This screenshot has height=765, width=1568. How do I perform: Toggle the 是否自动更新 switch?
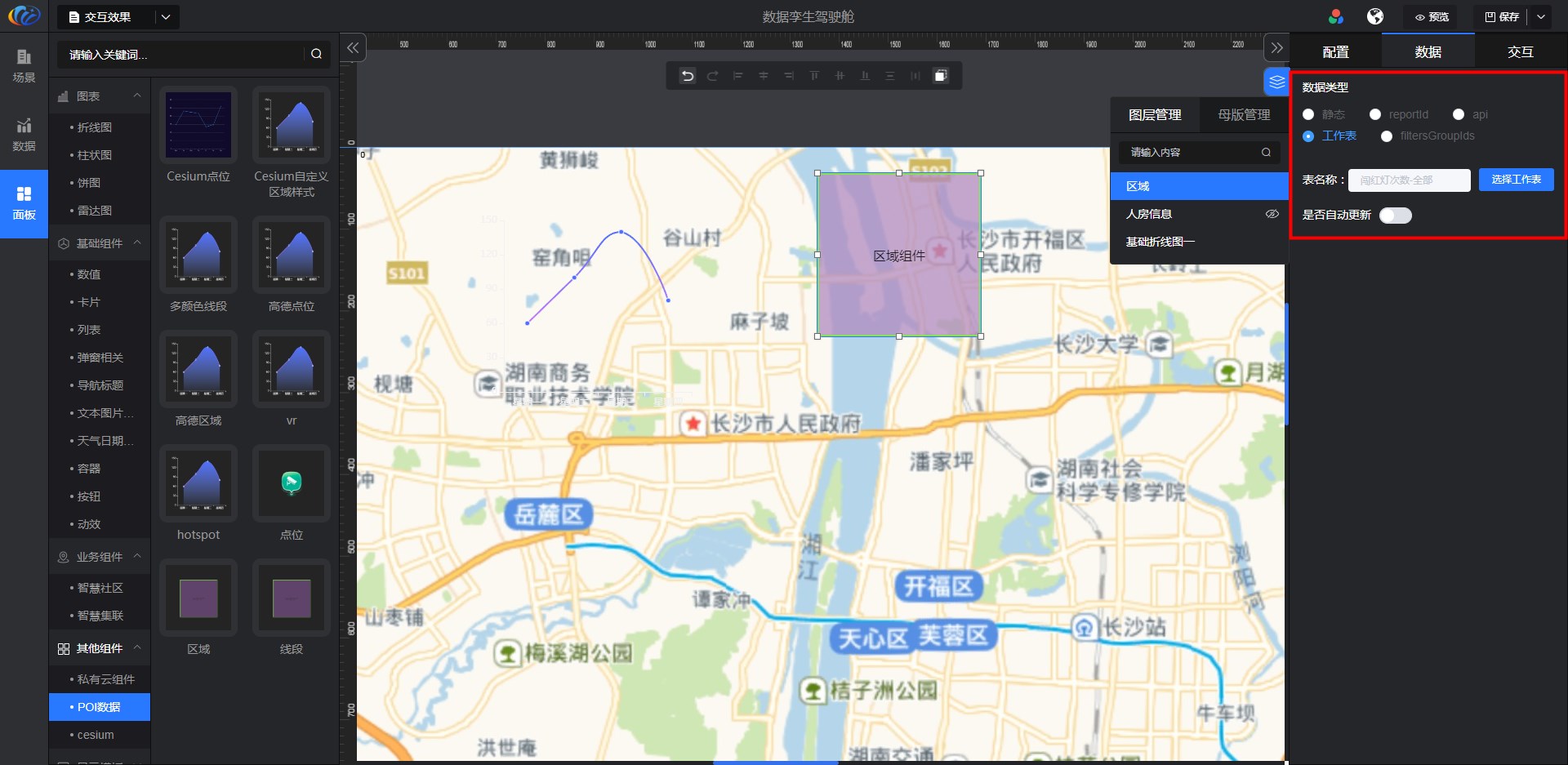[1395, 215]
